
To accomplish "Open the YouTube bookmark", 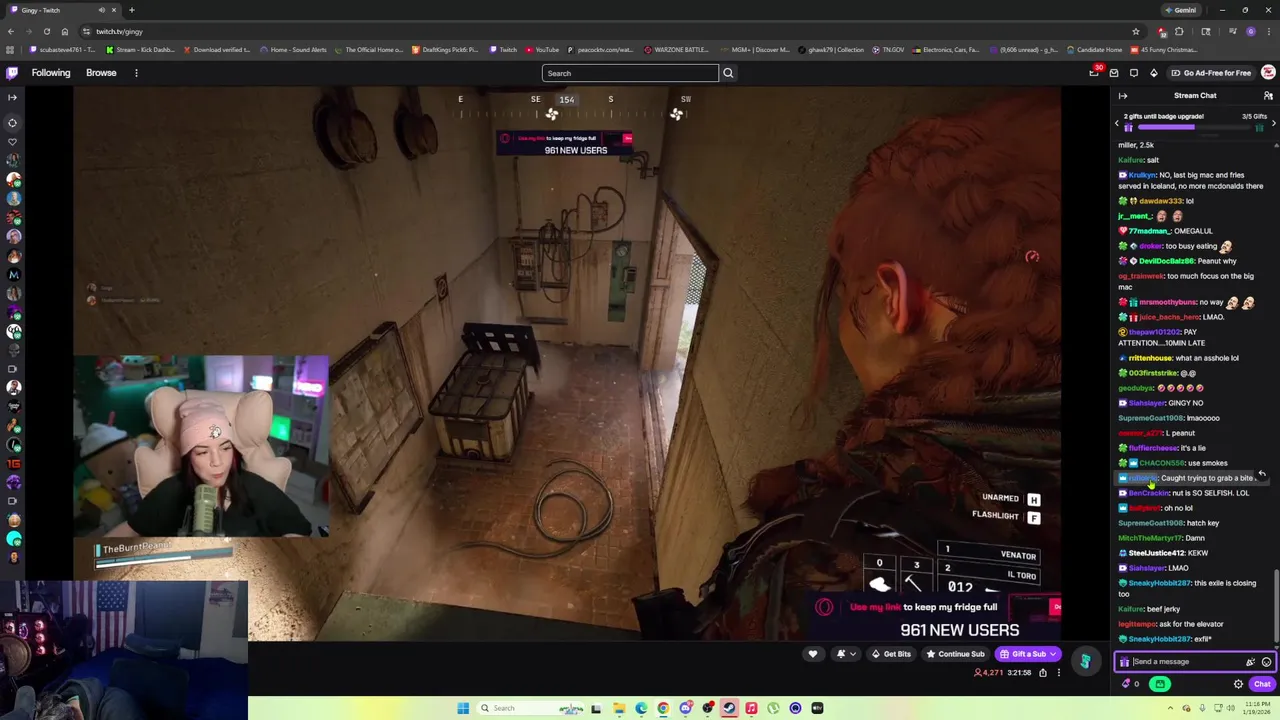I will point(542,49).
